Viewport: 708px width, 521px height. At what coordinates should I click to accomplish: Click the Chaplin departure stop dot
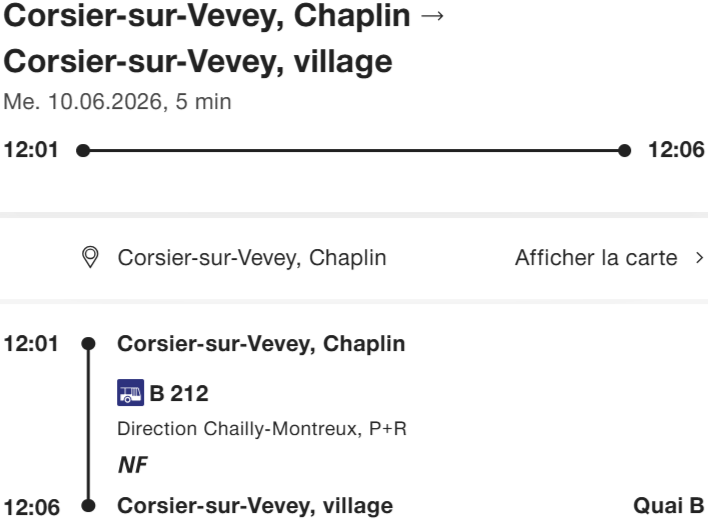[x=88, y=344]
